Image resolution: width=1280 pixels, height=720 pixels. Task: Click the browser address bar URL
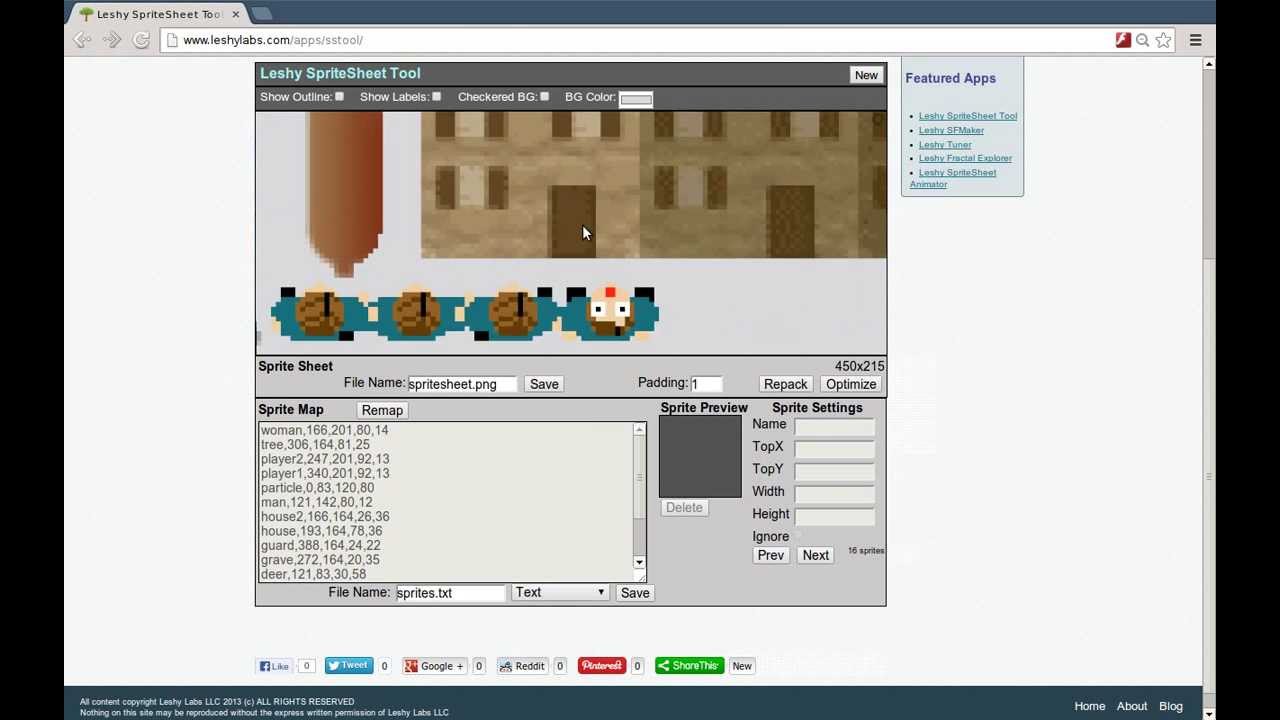[272, 40]
